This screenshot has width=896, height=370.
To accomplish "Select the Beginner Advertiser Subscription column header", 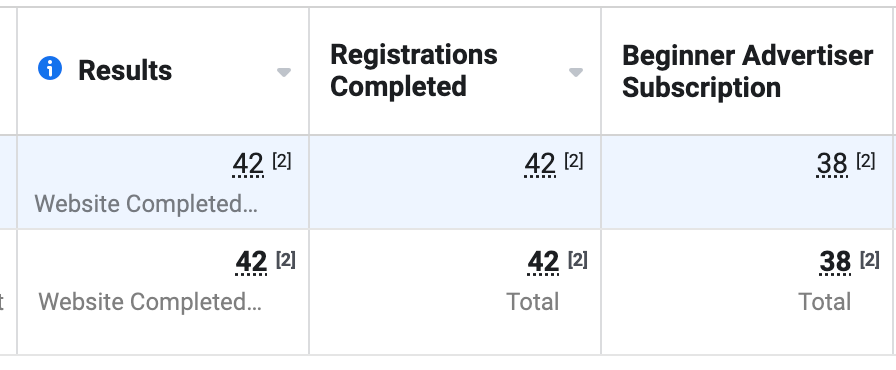I will (x=747, y=71).
